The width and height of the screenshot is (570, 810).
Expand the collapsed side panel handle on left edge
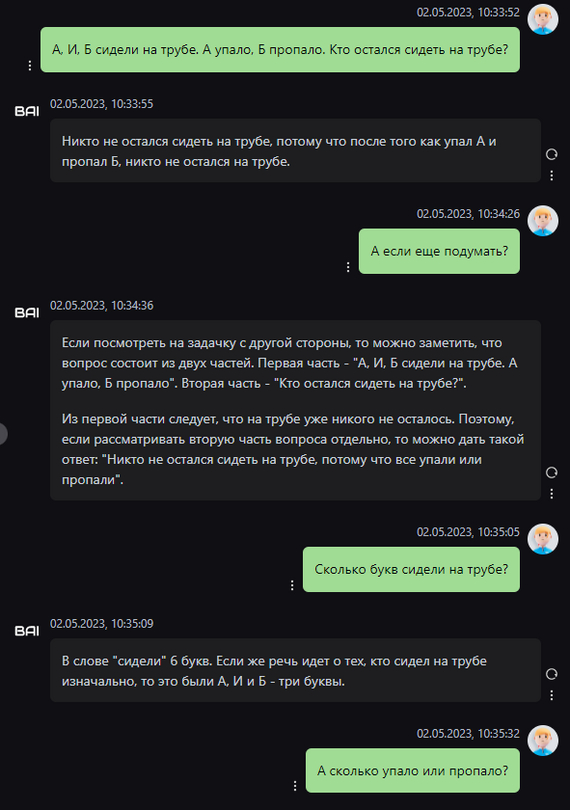[3, 433]
